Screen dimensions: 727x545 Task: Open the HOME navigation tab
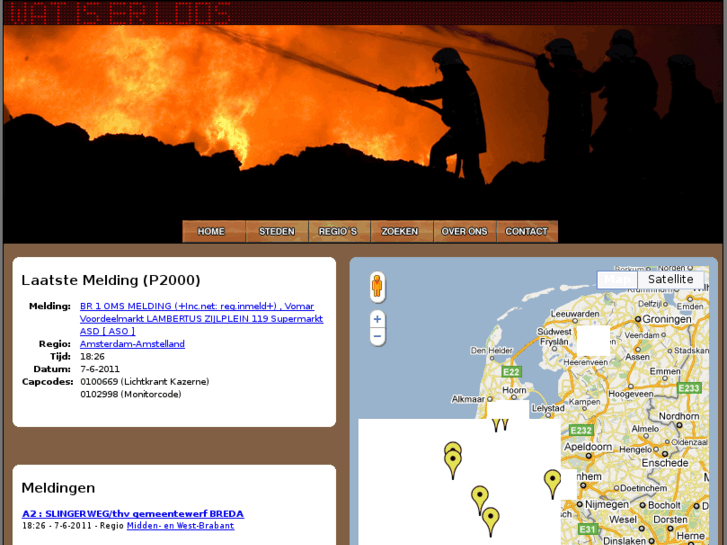(x=214, y=231)
